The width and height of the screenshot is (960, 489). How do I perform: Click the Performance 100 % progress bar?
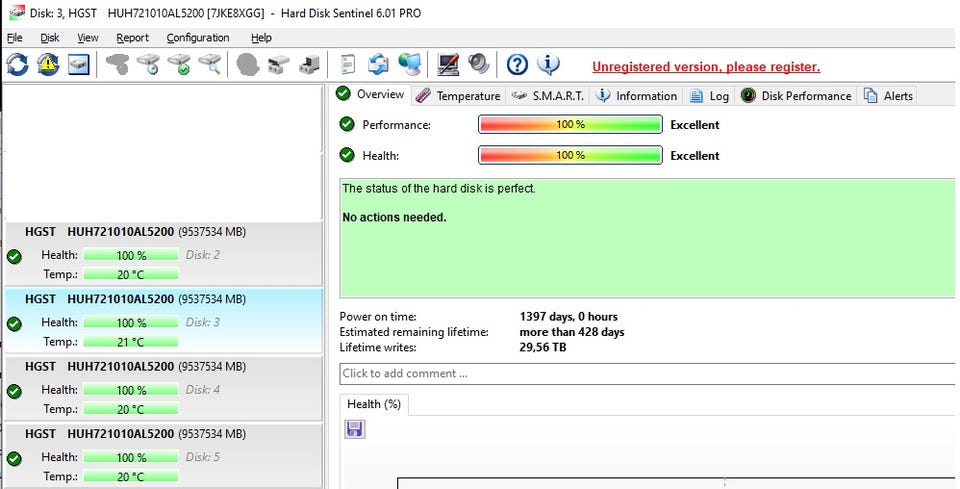(x=570, y=124)
